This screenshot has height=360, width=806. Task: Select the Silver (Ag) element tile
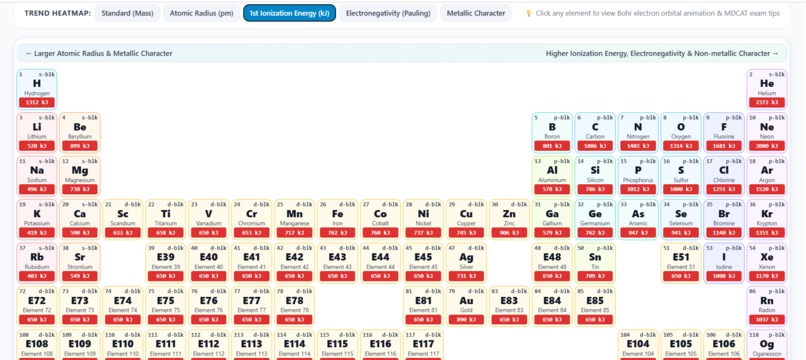(x=466, y=263)
